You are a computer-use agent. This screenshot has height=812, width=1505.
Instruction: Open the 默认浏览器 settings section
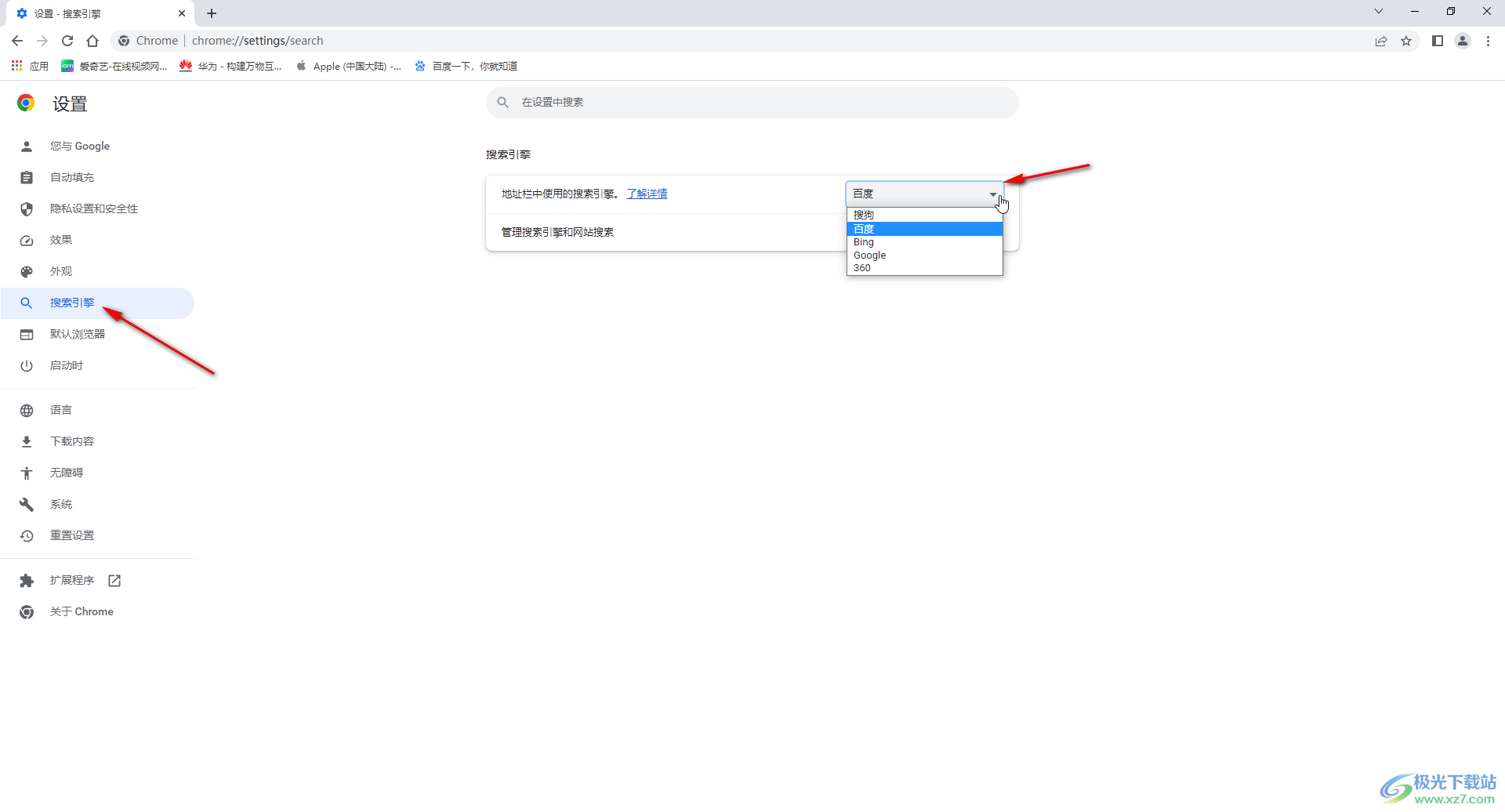point(97,335)
